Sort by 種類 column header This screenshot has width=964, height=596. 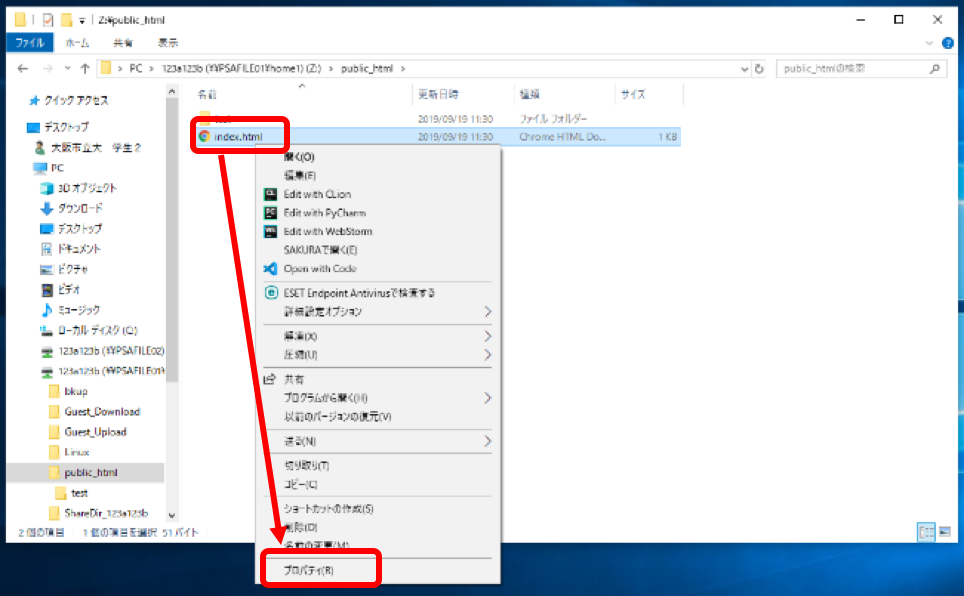coord(529,94)
